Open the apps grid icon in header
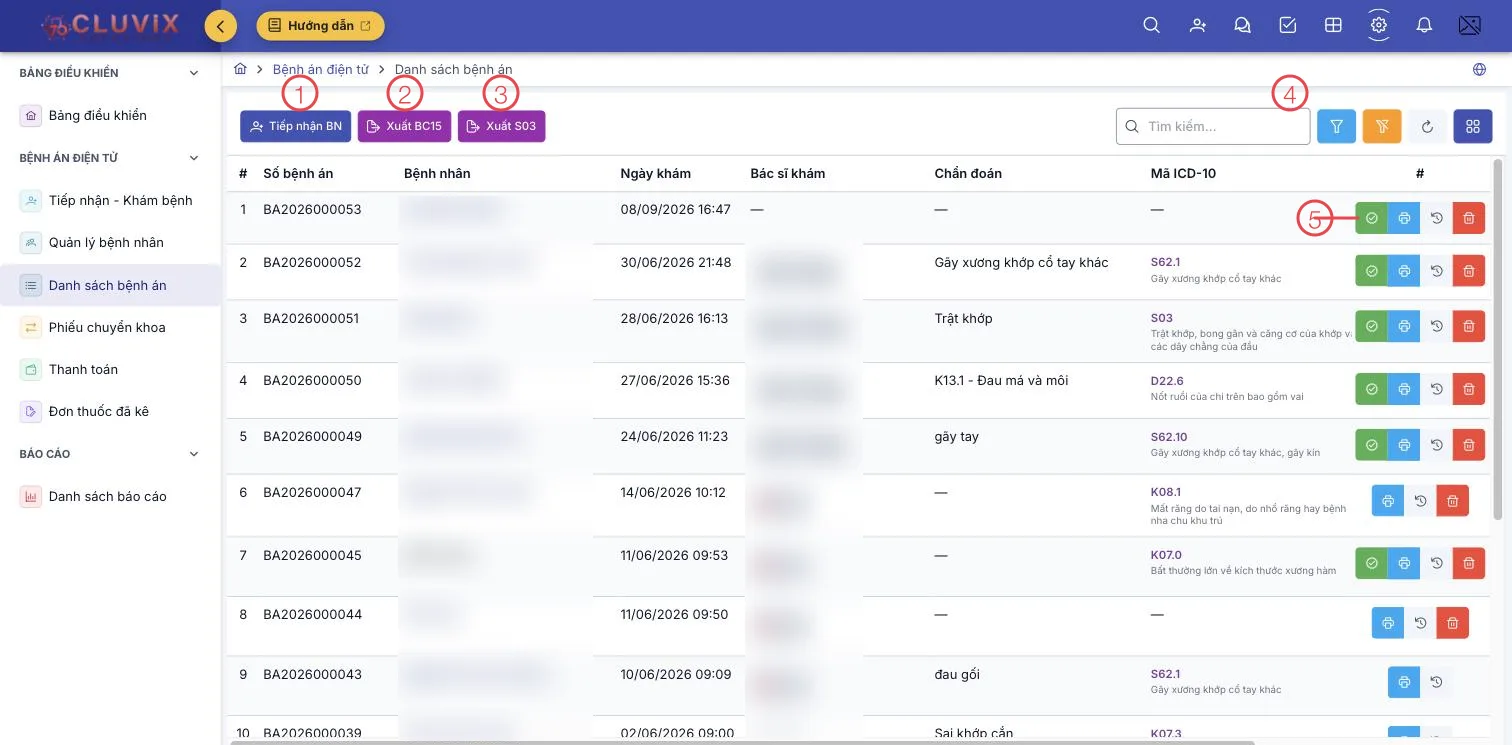The height and width of the screenshot is (745, 1512). click(x=1333, y=25)
